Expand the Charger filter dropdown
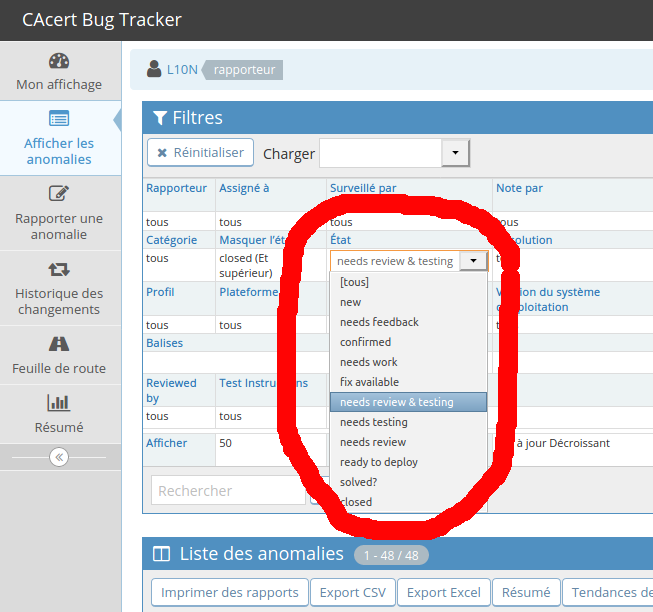 [x=455, y=153]
